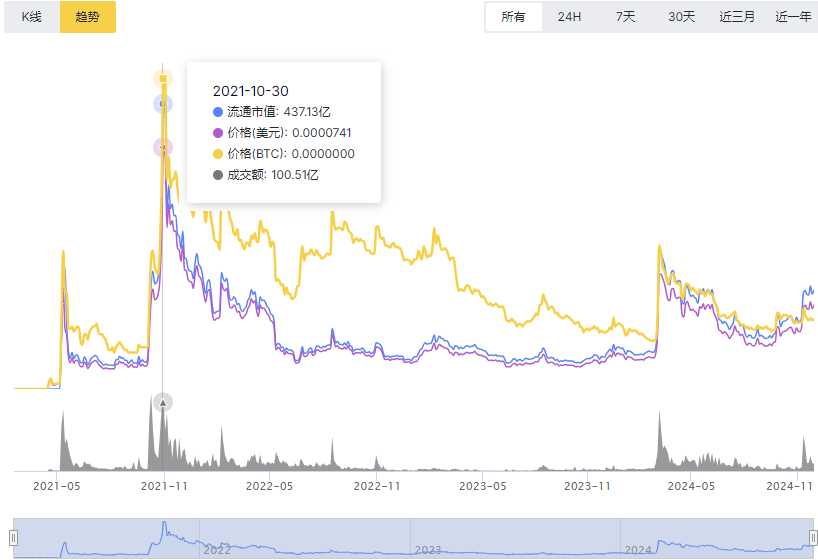Click the gray volume marker on cursor line
818x560 pixels.
[x=163, y=403]
